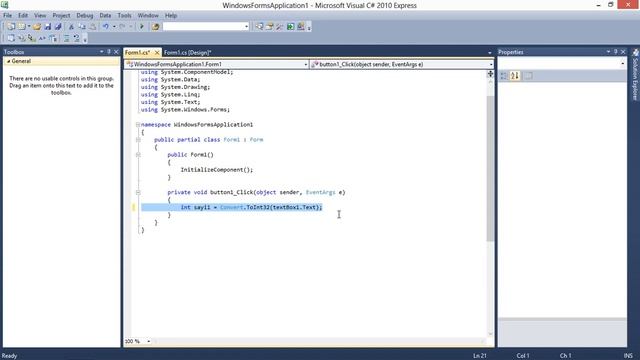Click the Display Object Member List icon
This screenshot has width=640, height=360.
(11, 38)
